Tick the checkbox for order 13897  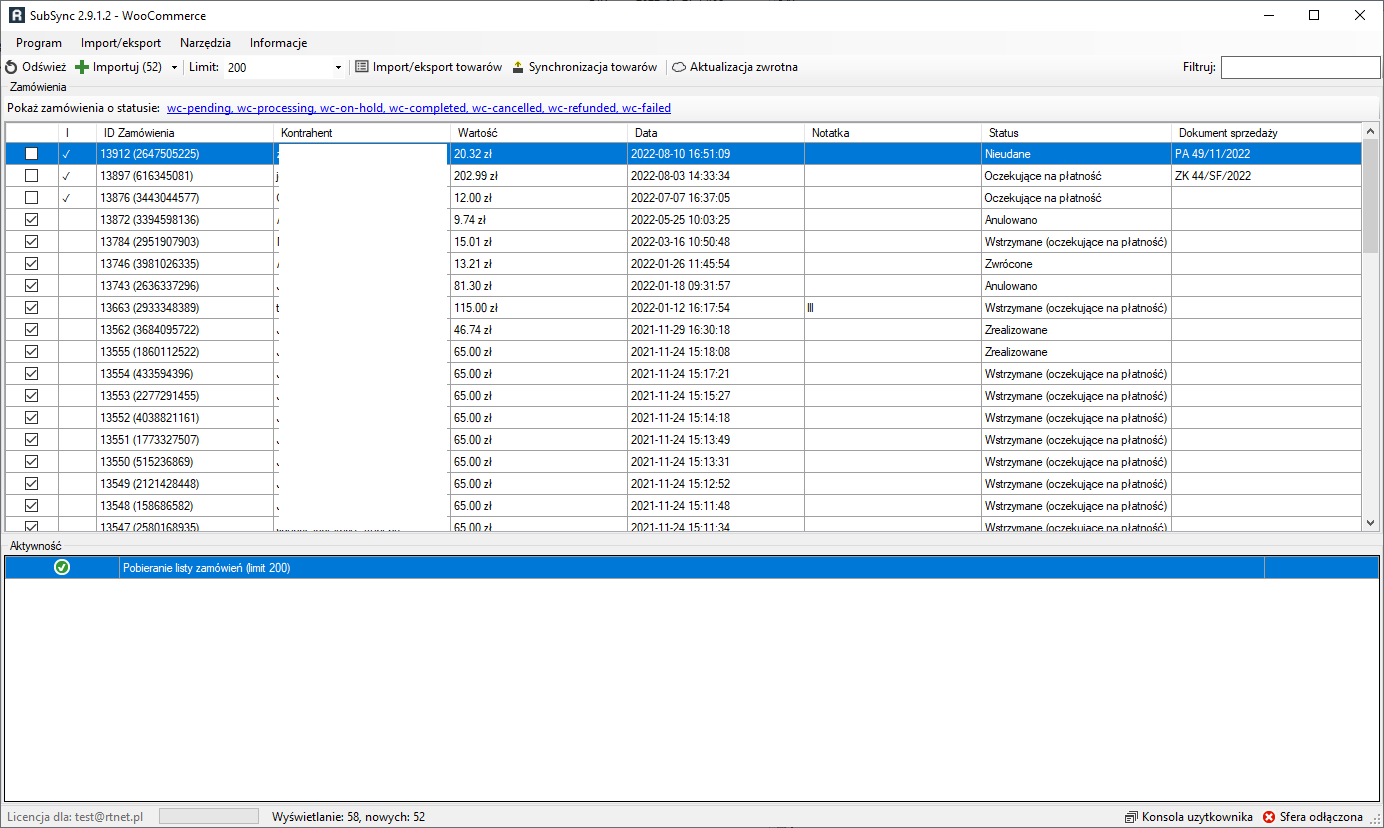point(32,176)
